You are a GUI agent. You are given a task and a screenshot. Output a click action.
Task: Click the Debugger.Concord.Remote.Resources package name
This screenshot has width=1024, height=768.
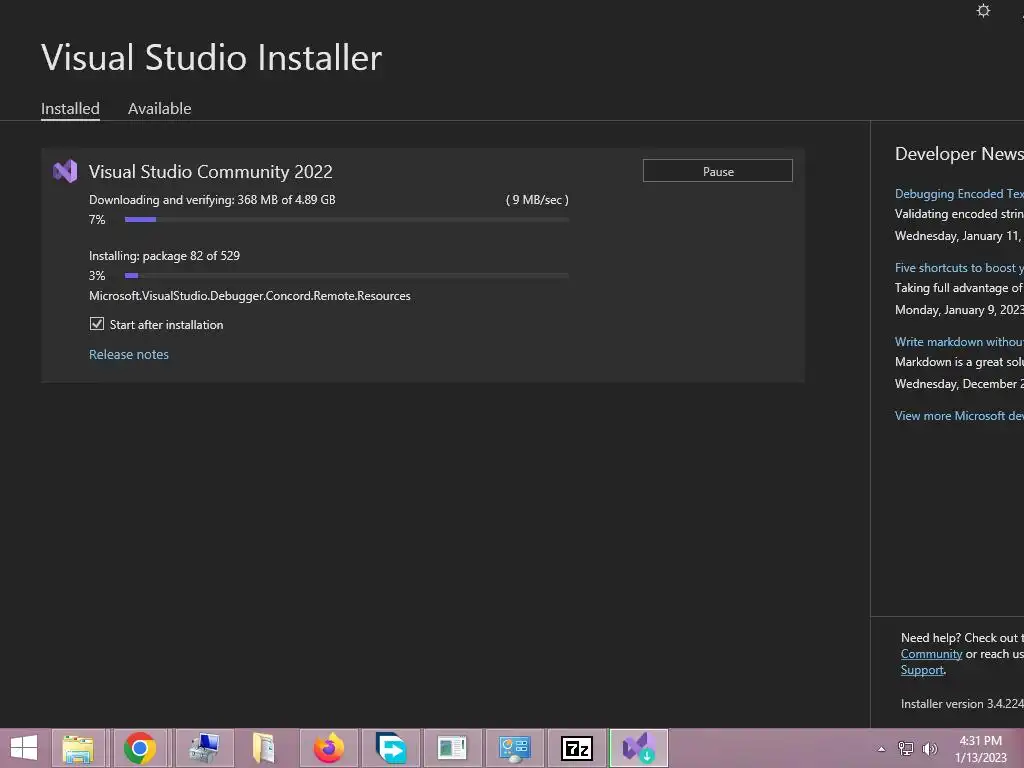click(x=250, y=296)
